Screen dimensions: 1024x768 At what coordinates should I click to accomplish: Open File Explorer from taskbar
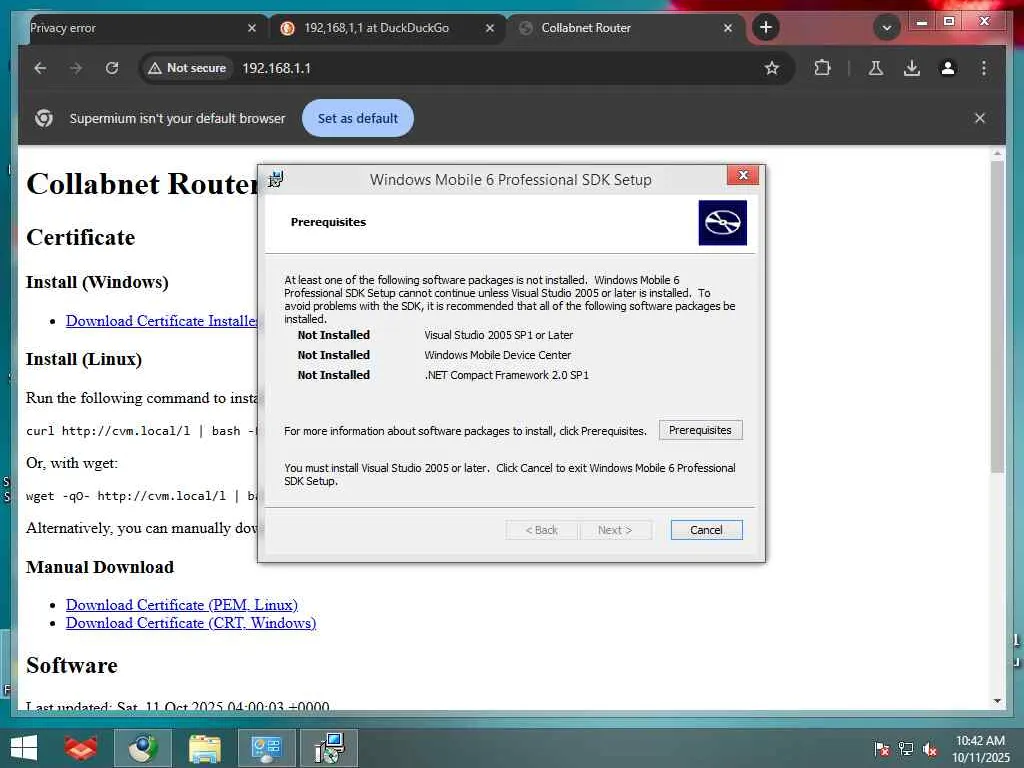[x=204, y=748]
